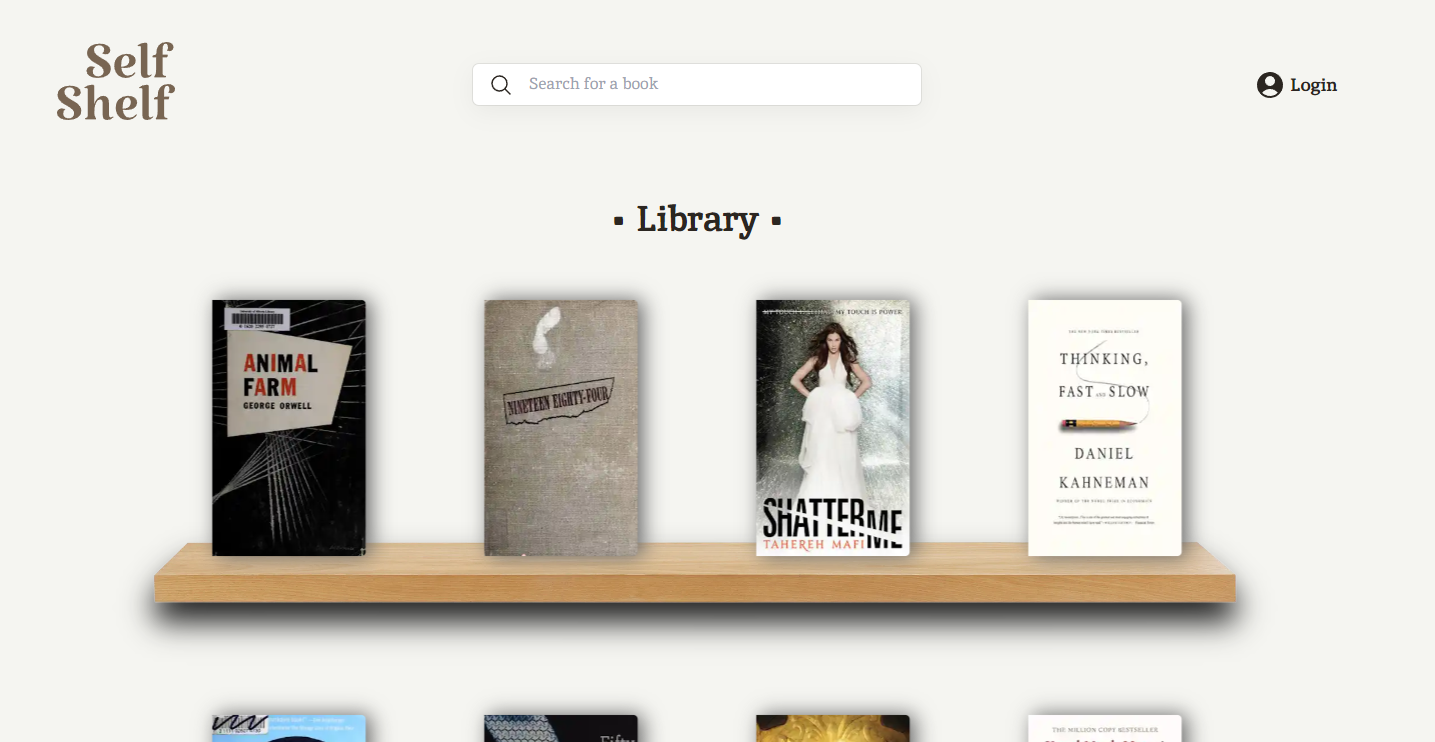Select the Shatter Me book cover
This screenshot has height=742, width=1435.
pos(833,428)
